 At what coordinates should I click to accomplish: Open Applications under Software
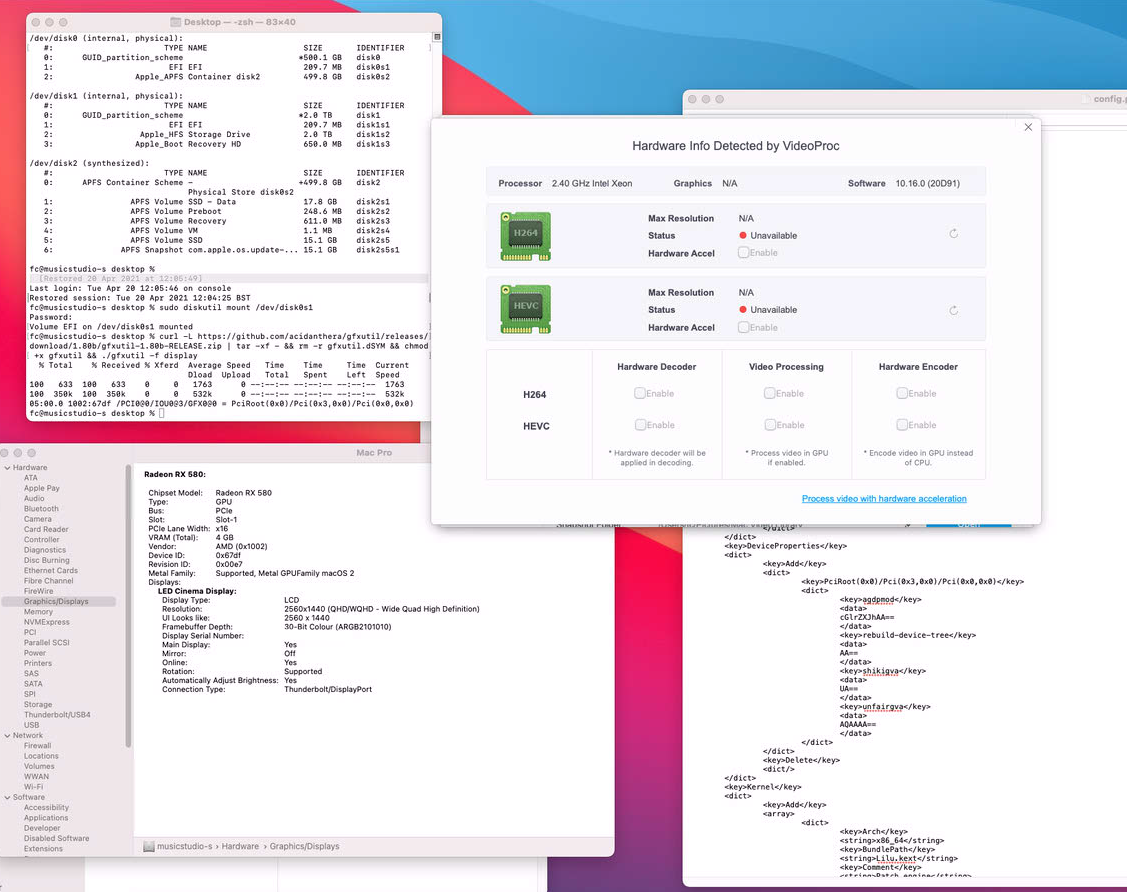(x=46, y=818)
